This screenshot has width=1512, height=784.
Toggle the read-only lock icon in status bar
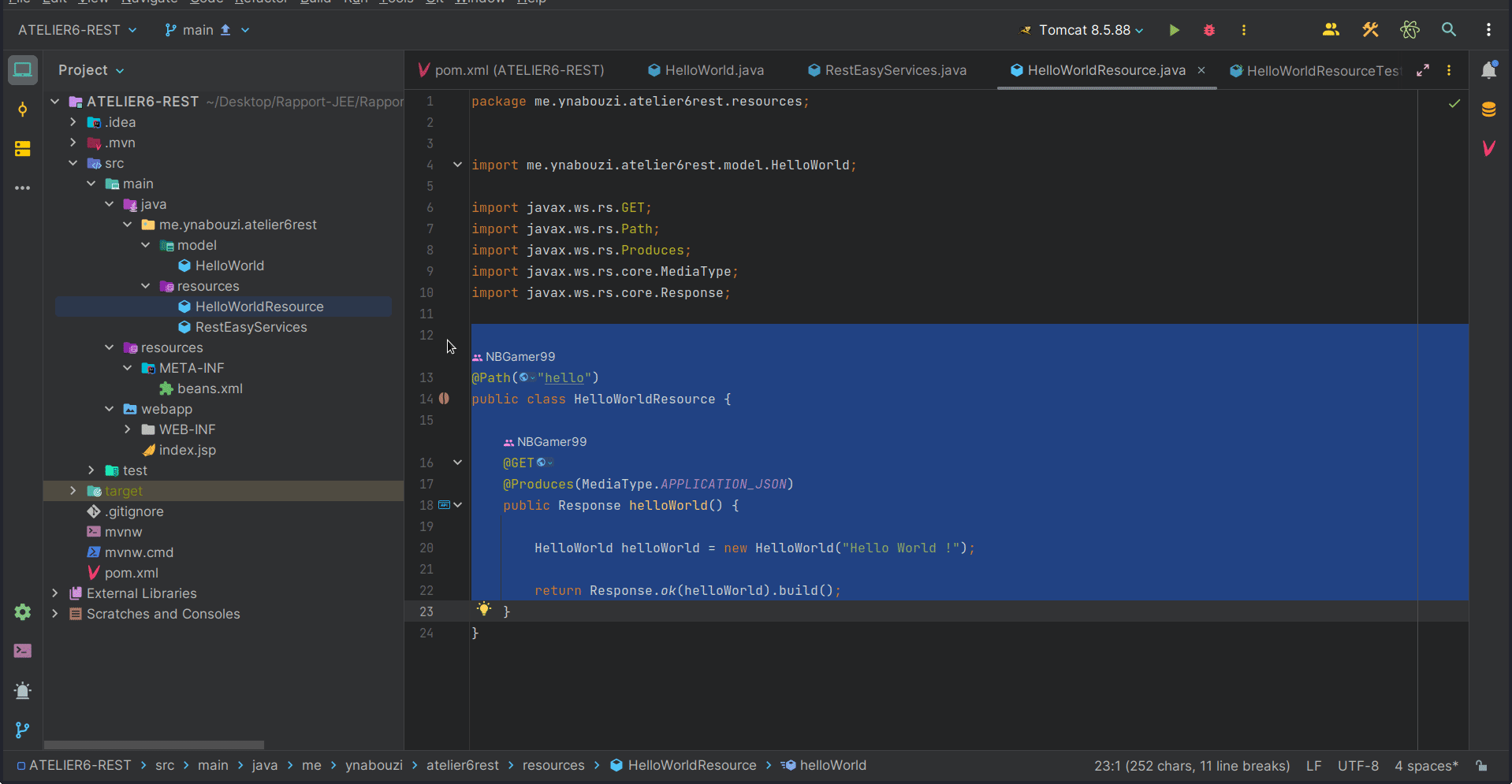click(x=1482, y=766)
